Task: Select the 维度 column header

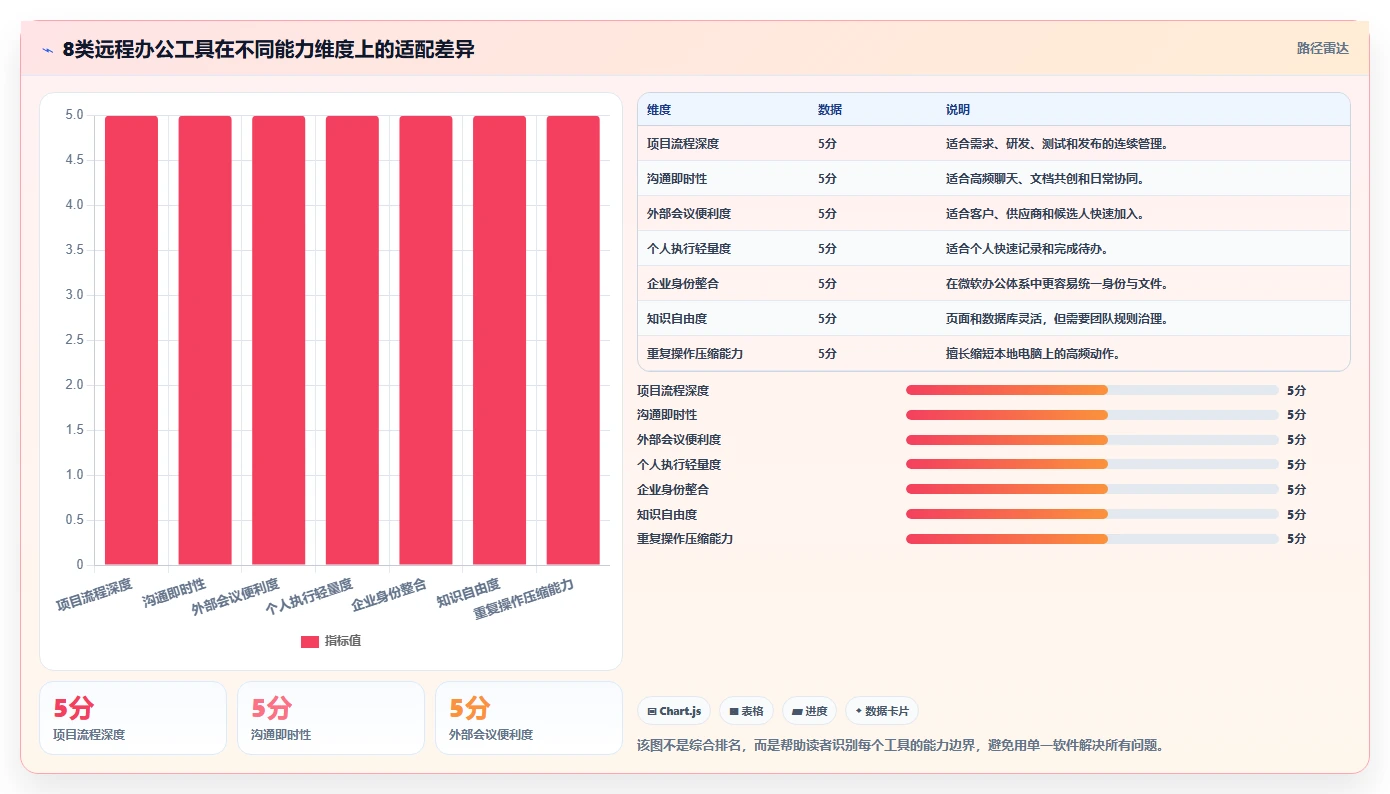Action: pos(659,110)
